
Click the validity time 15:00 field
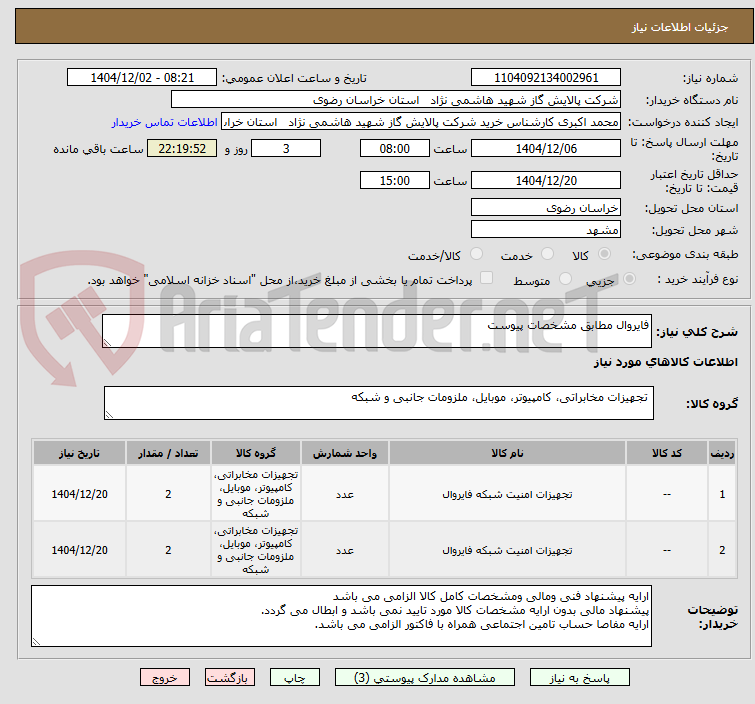pyautogui.click(x=394, y=181)
